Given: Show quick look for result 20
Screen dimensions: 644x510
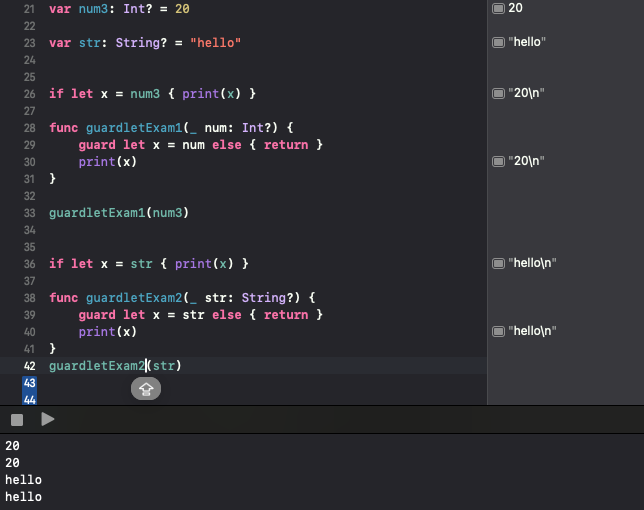Looking at the screenshot, I should pyautogui.click(x=498, y=8).
